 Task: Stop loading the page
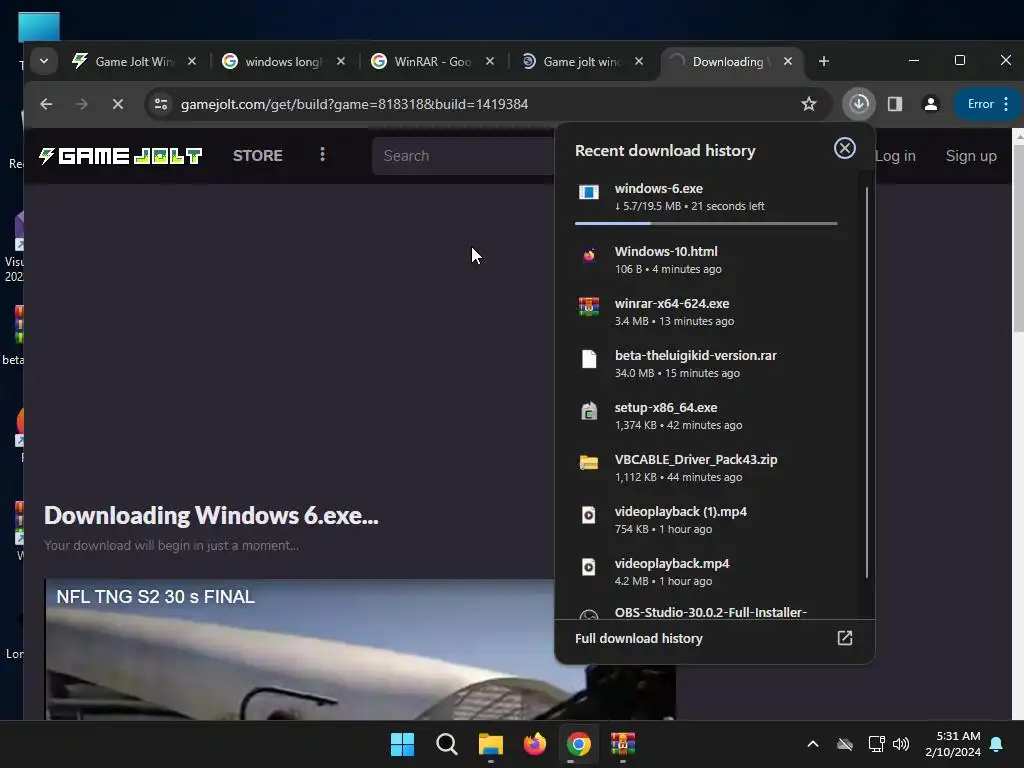coord(118,104)
